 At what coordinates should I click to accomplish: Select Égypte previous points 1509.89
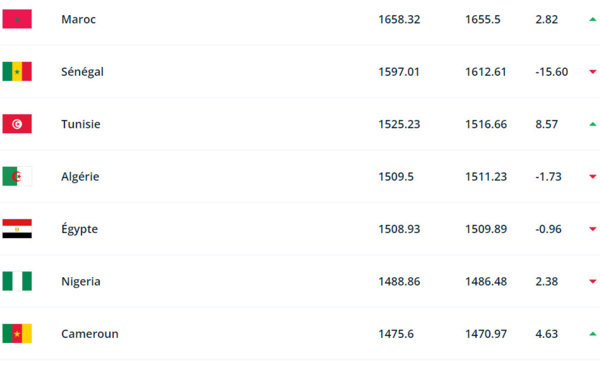tap(486, 229)
